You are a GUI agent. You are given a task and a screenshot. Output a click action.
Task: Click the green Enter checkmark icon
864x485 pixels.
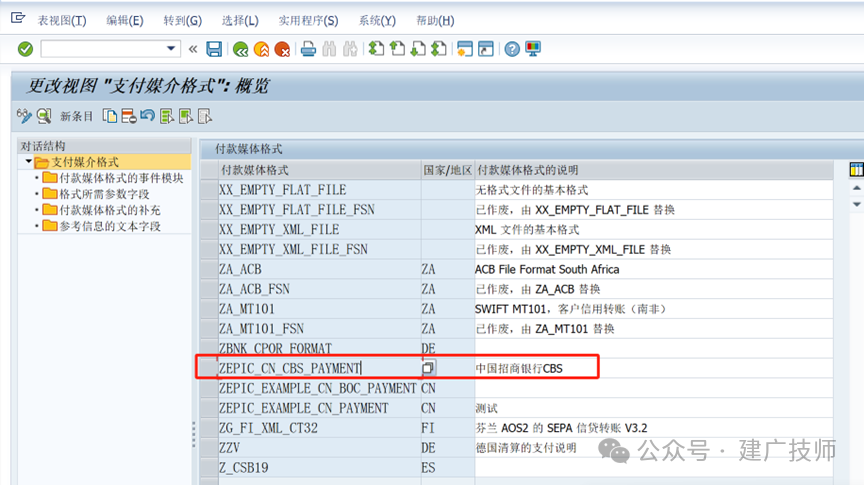[x=25, y=49]
